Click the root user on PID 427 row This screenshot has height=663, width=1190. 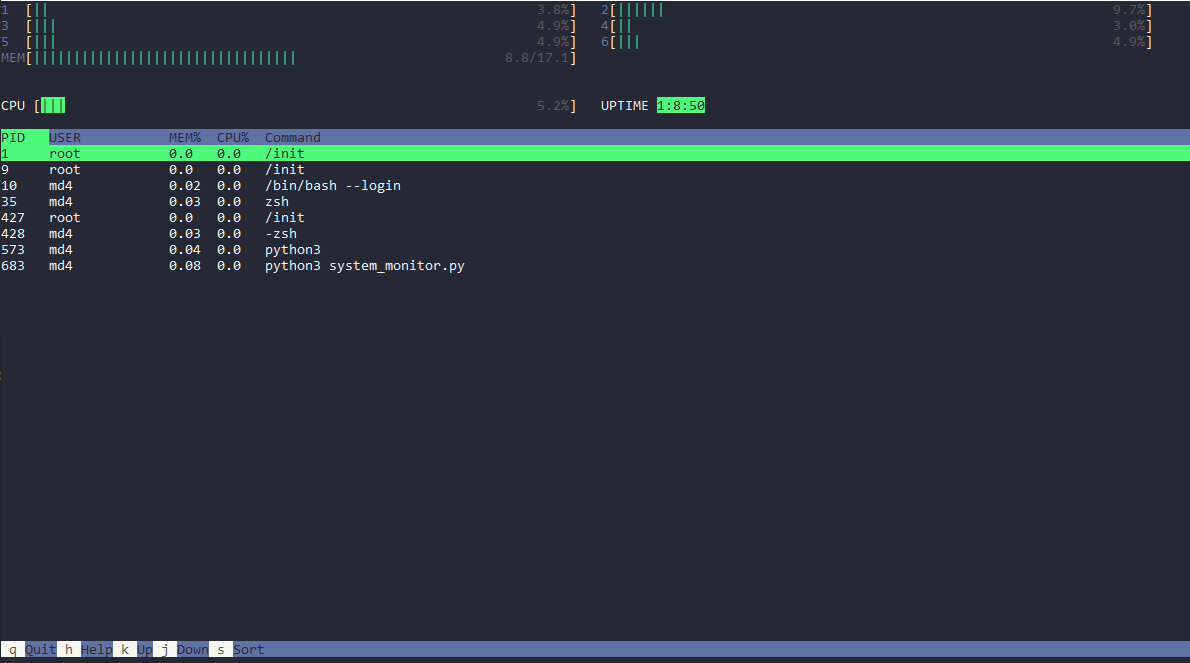pyautogui.click(x=65, y=217)
